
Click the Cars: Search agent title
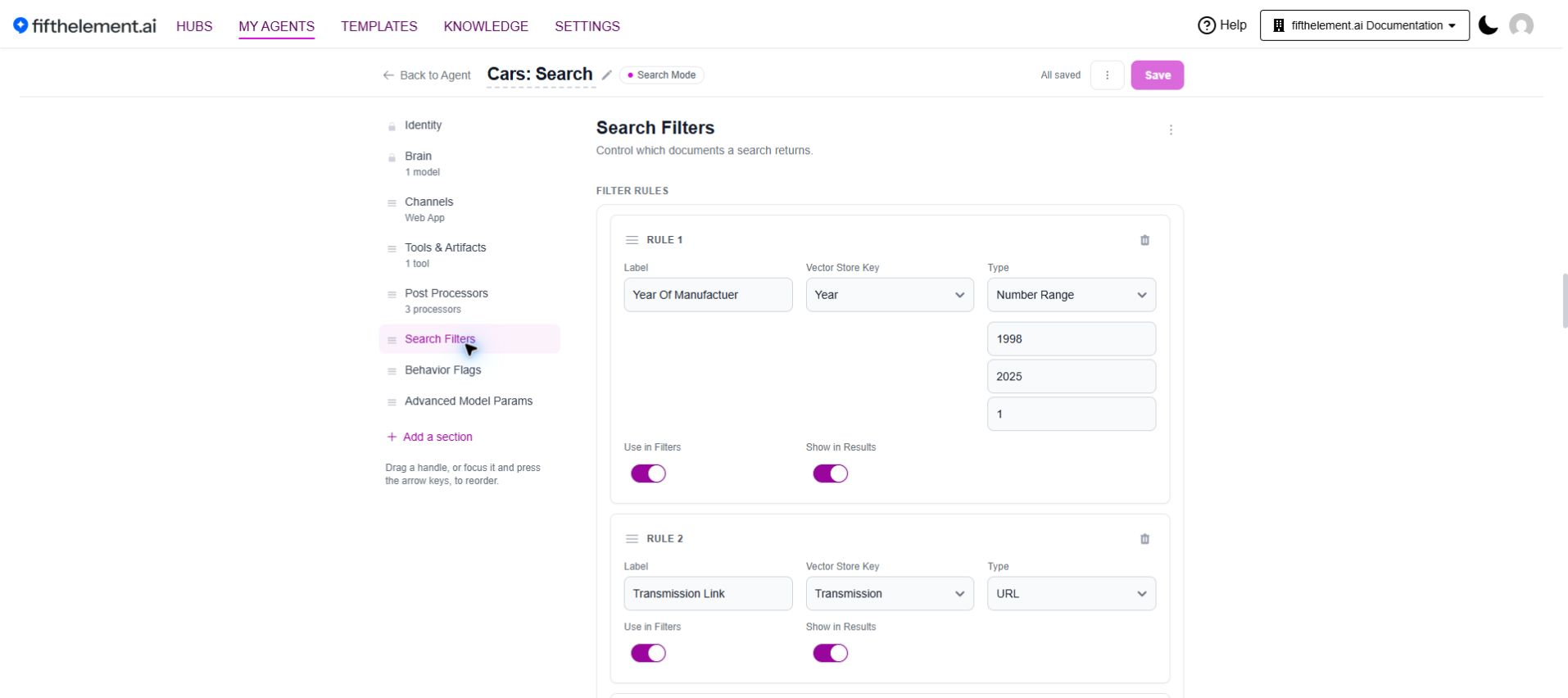pyautogui.click(x=540, y=74)
